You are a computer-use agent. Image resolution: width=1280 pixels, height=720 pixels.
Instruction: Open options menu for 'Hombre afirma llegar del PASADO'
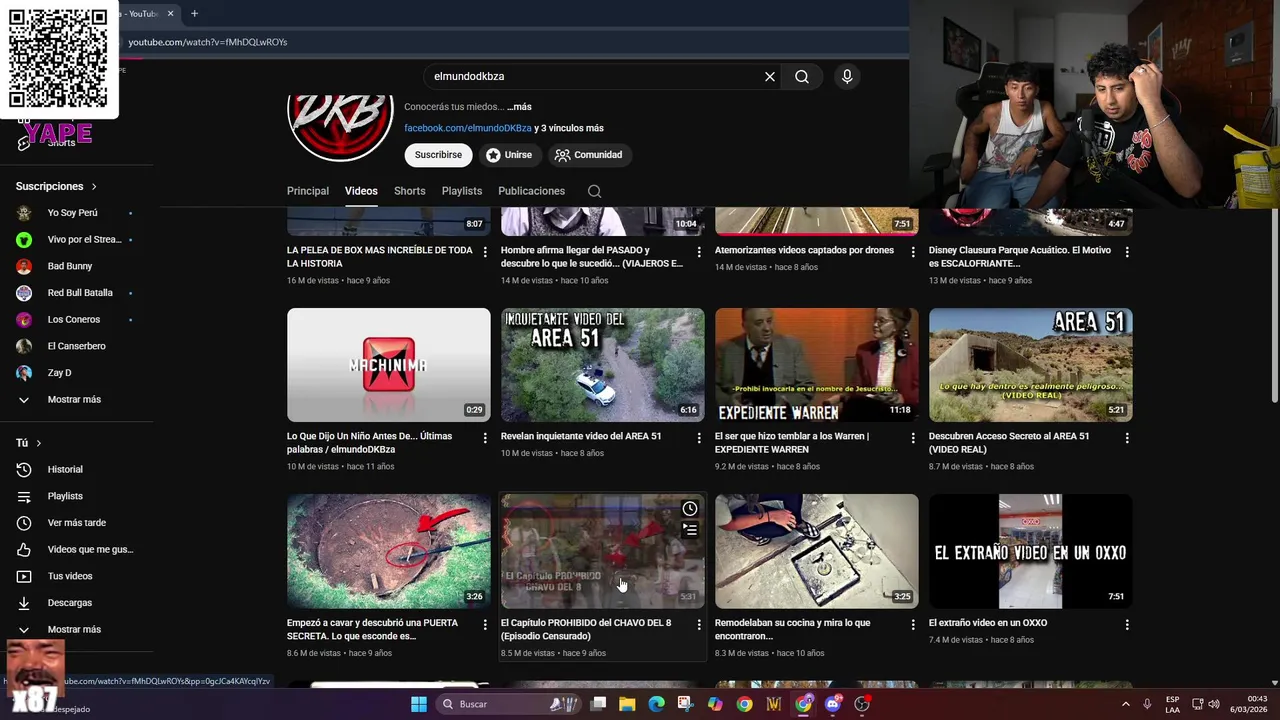click(699, 252)
